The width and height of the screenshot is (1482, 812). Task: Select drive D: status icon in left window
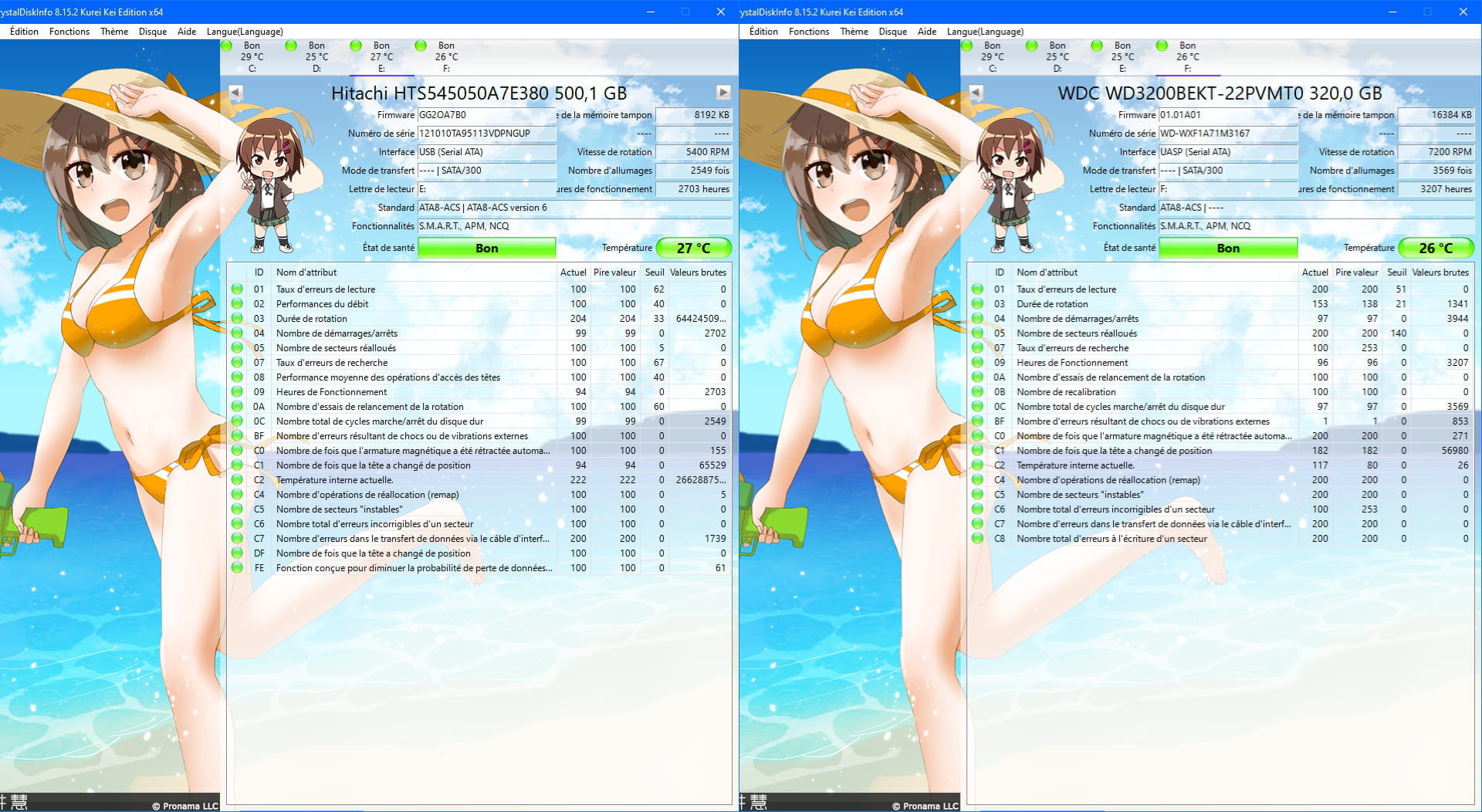pyautogui.click(x=291, y=46)
